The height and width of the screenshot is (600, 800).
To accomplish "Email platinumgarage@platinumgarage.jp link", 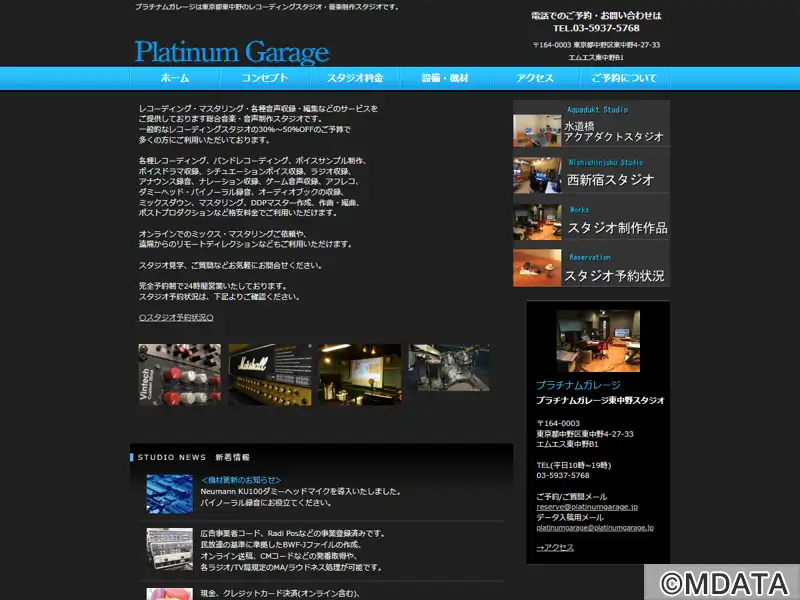I will click(595, 528).
